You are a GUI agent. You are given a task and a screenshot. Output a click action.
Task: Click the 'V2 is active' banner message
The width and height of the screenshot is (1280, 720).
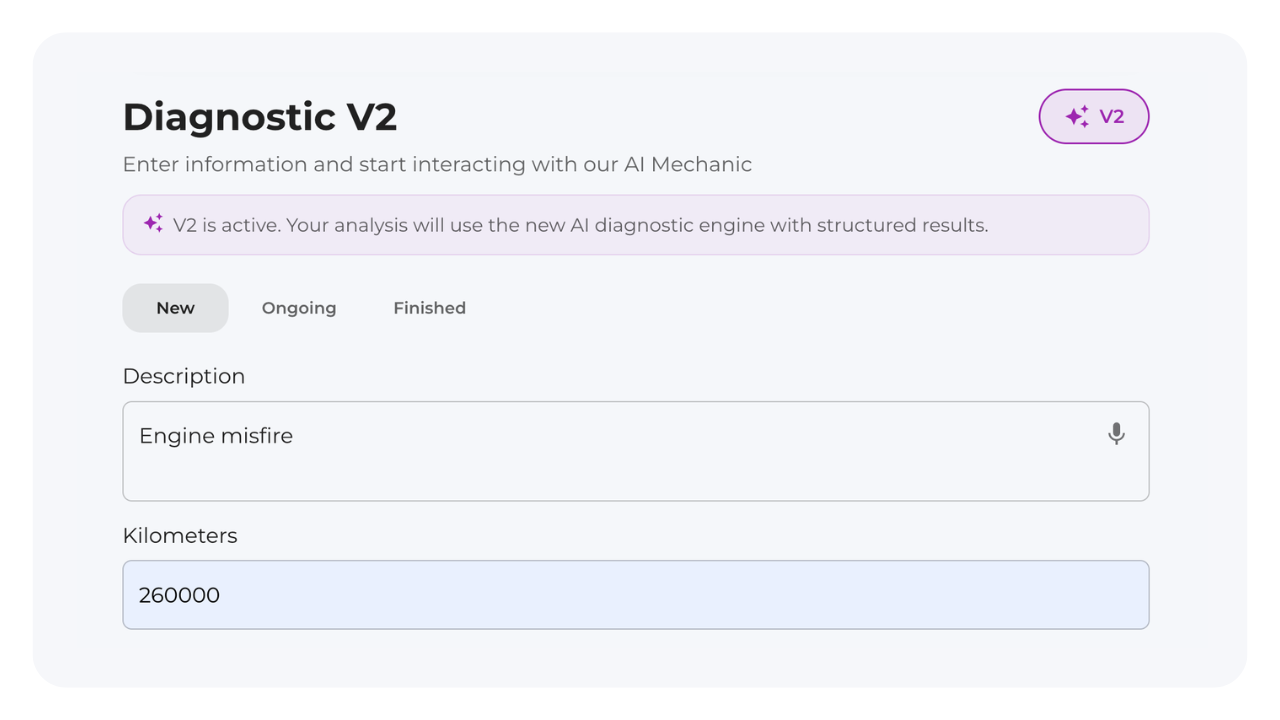[580, 225]
